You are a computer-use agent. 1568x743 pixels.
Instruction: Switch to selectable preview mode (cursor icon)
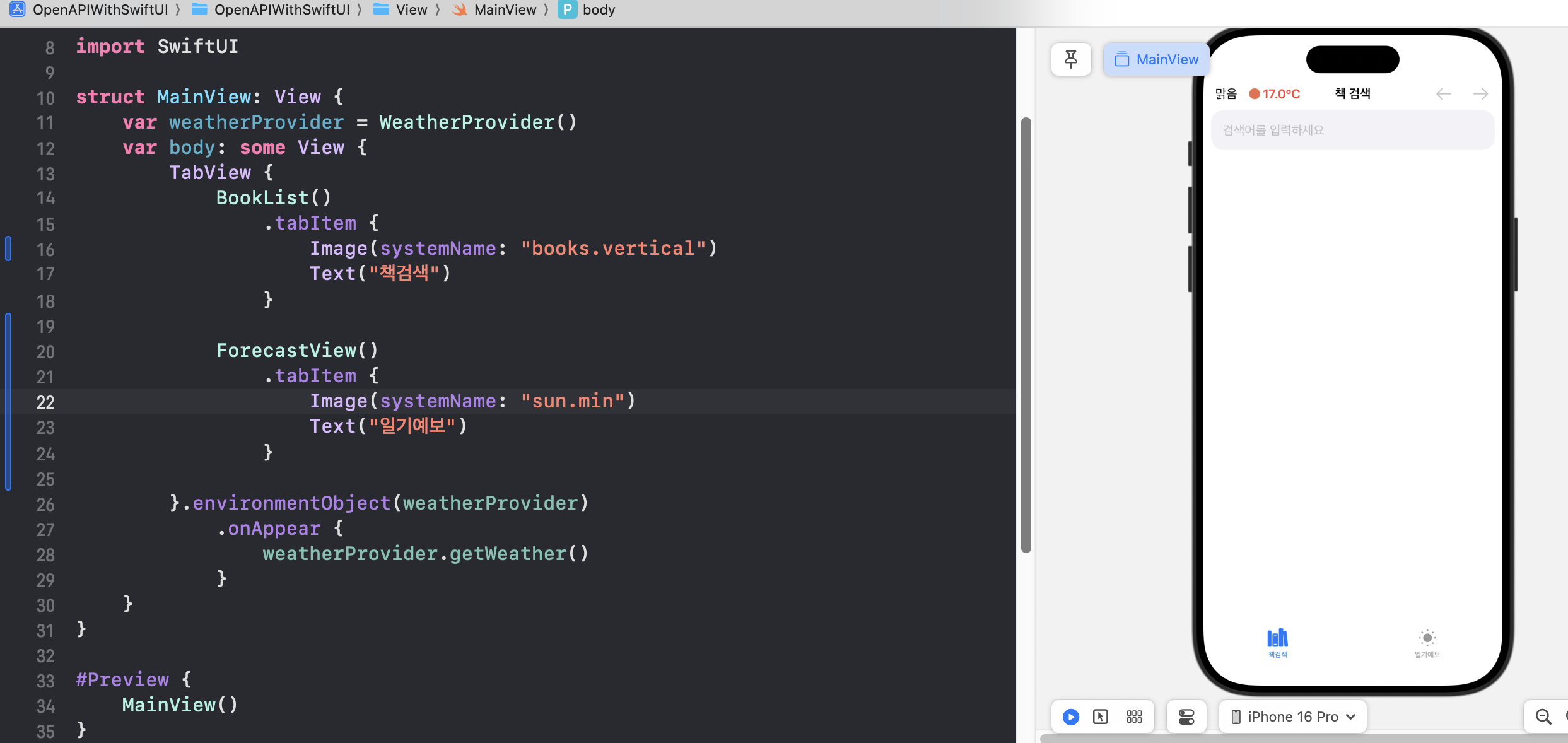pyautogui.click(x=1100, y=717)
